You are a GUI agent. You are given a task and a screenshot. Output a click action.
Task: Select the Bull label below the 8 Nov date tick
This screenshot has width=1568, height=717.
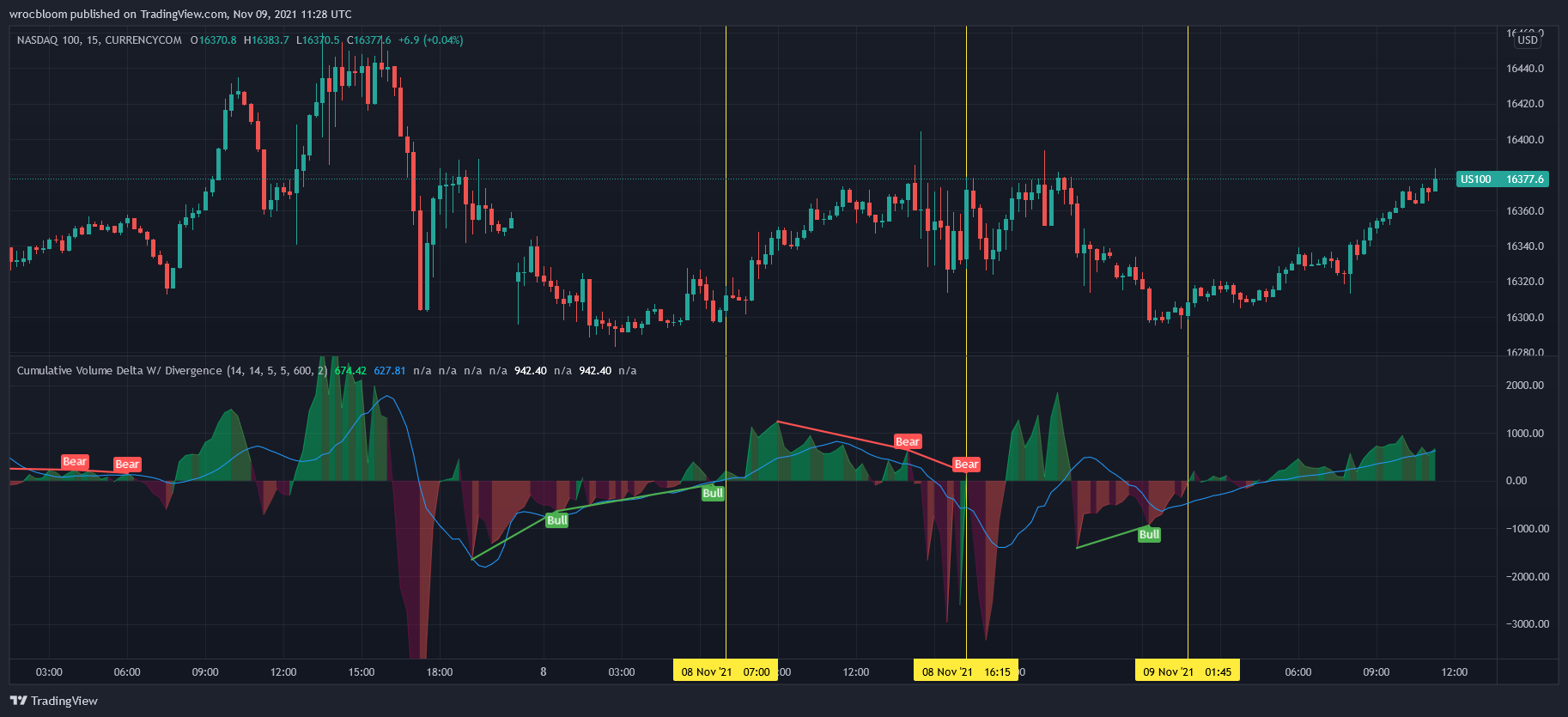556,520
